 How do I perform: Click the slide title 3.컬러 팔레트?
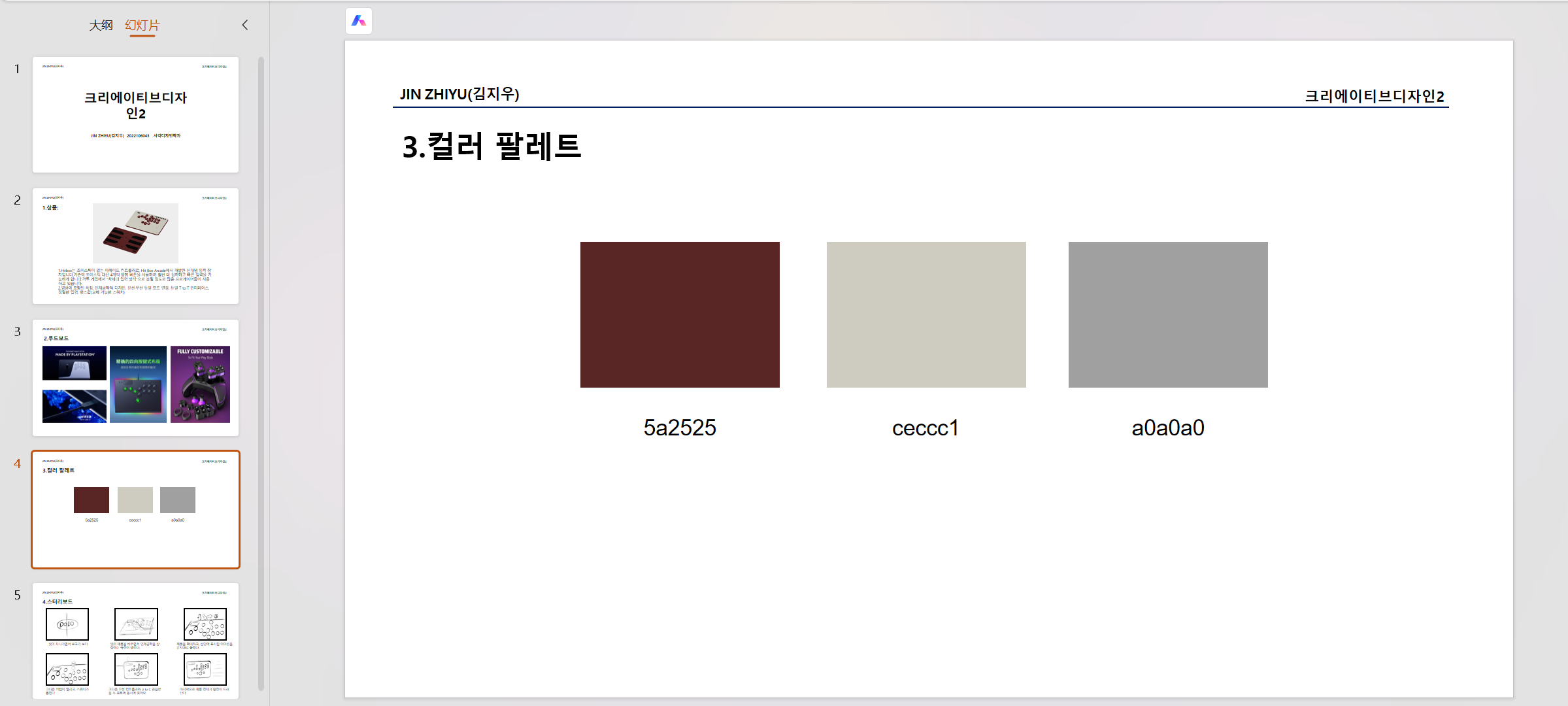[491, 146]
